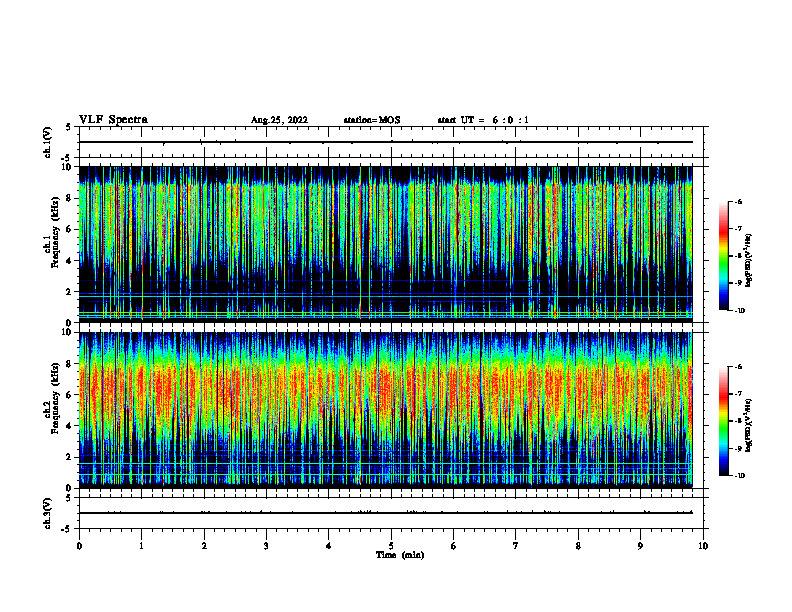792x612 pixels.
Task: Select the date text "Aug.25, 2022"
Action: click(279, 120)
